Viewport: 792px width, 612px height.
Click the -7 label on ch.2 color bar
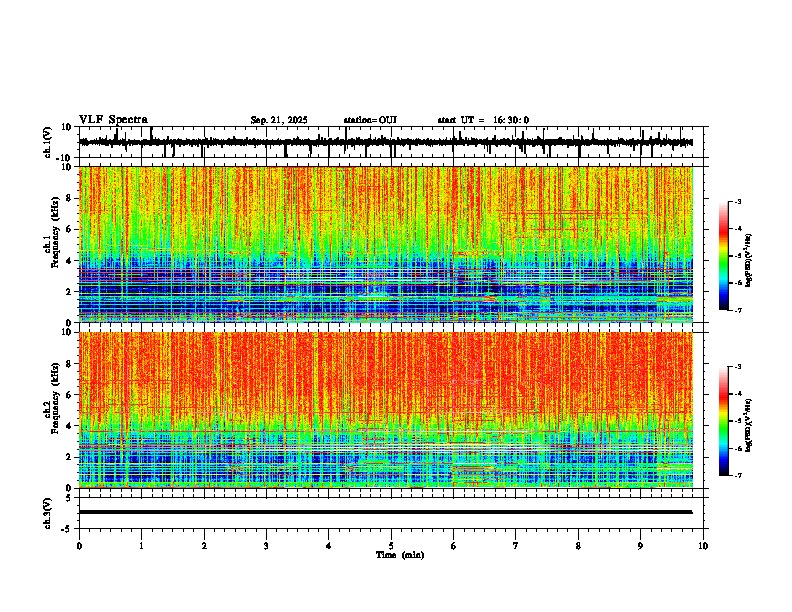coord(738,476)
